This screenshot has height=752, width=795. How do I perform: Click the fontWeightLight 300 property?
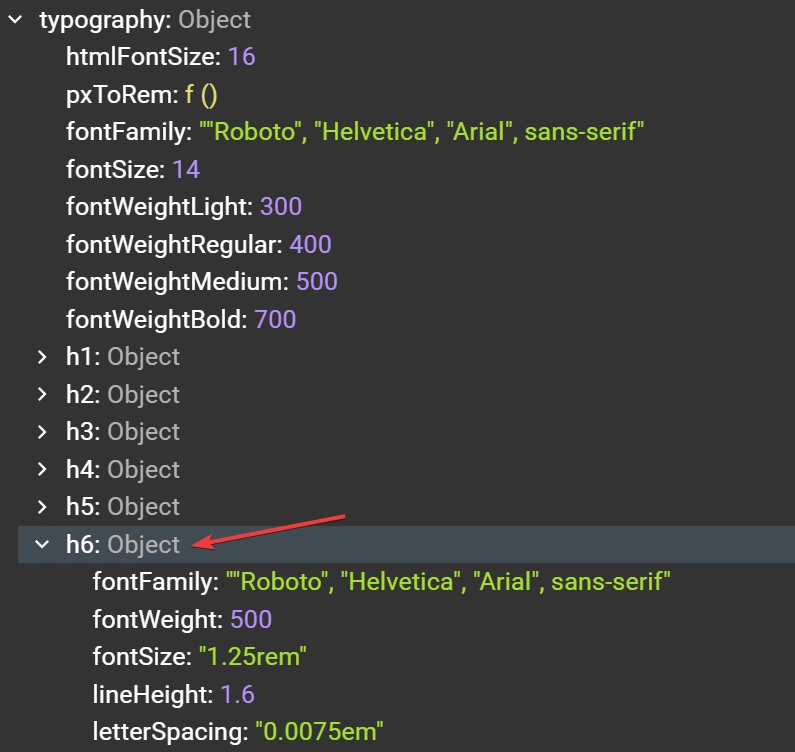coord(184,207)
